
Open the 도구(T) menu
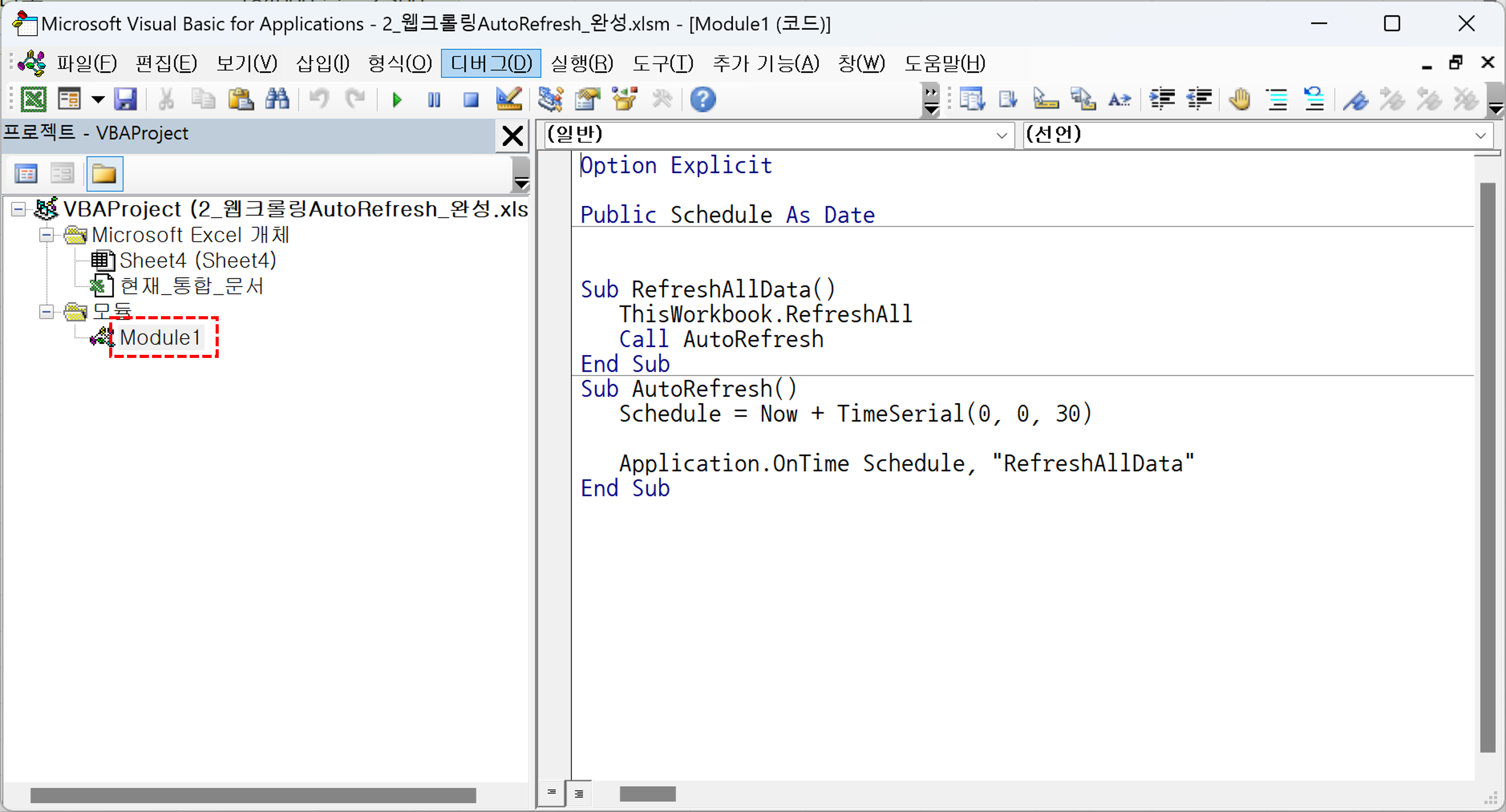(x=662, y=63)
